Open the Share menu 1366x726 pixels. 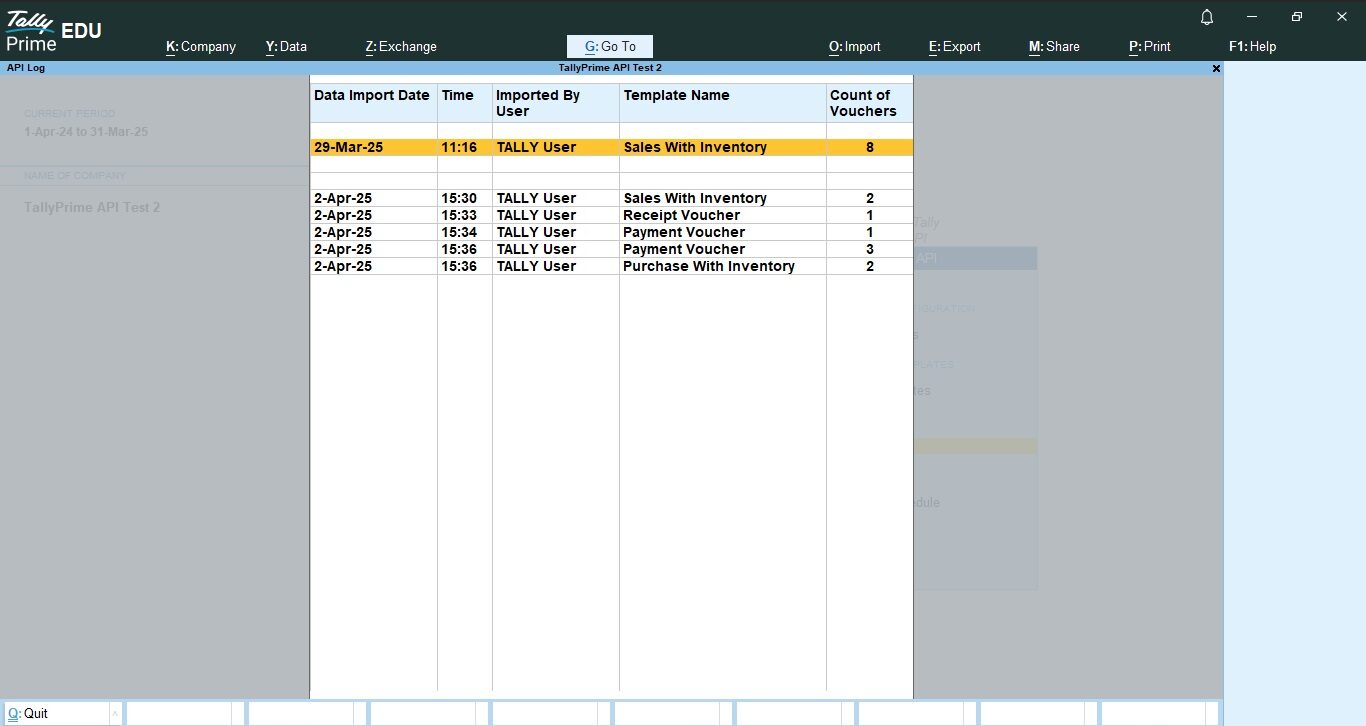coord(1054,46)
